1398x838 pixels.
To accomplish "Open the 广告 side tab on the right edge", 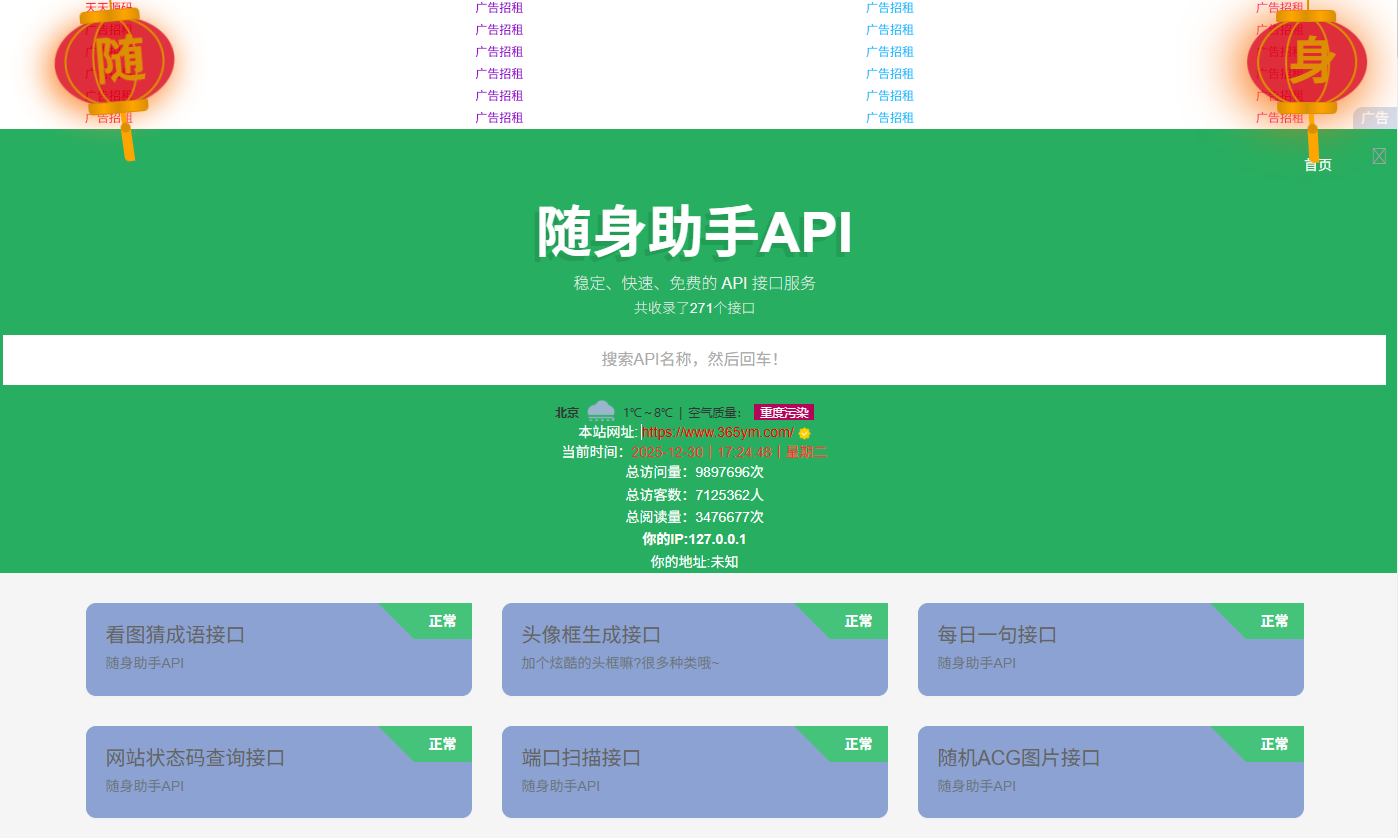I will (1376, 118).
